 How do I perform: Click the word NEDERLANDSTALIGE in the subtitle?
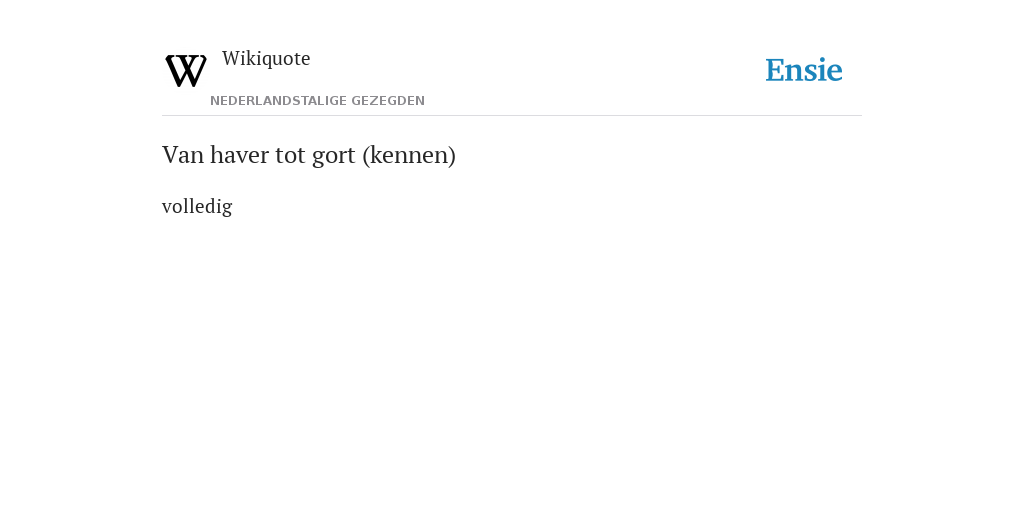point(278,101)
